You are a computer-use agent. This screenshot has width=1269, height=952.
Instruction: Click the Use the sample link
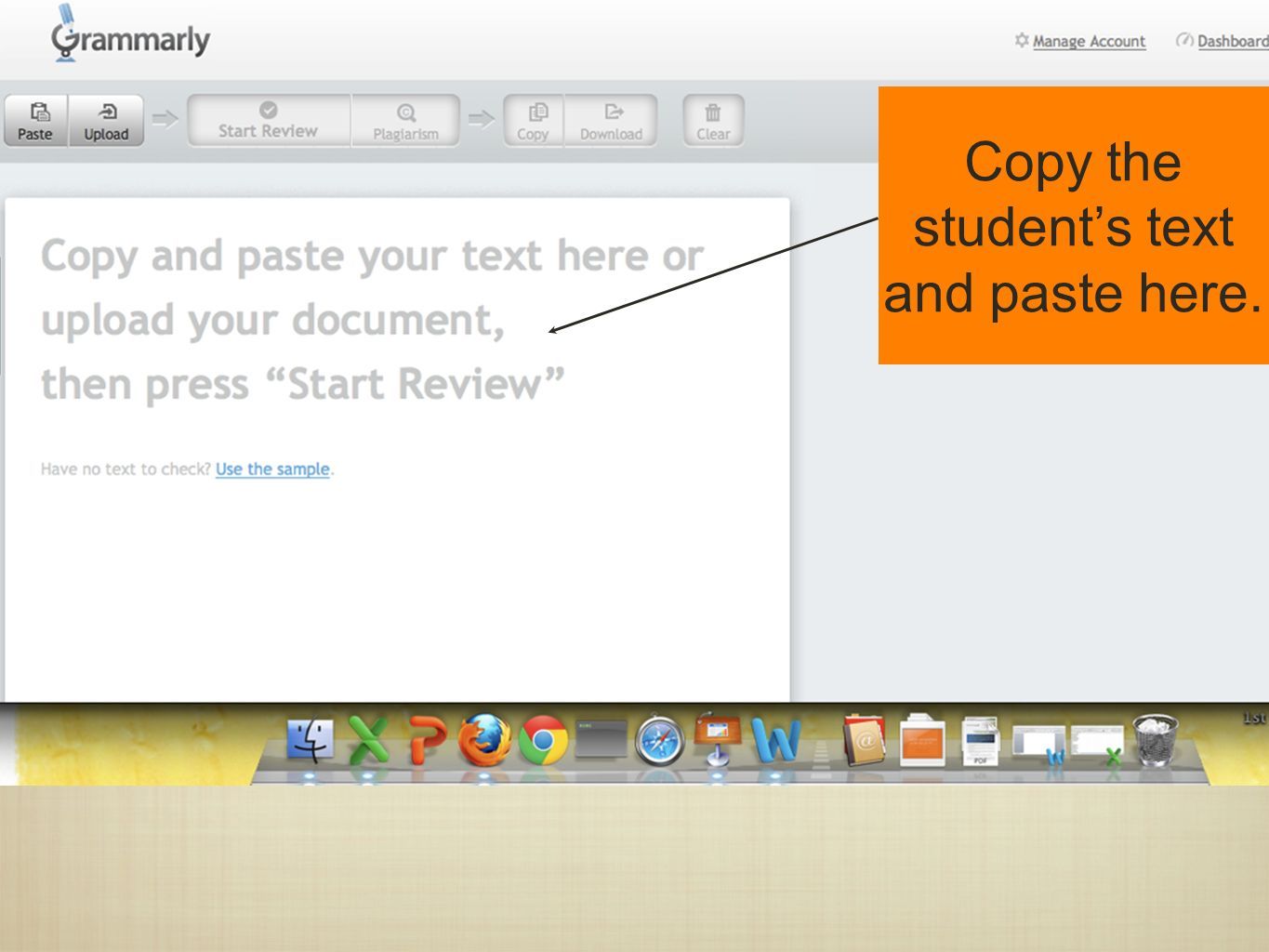point(272,469)
